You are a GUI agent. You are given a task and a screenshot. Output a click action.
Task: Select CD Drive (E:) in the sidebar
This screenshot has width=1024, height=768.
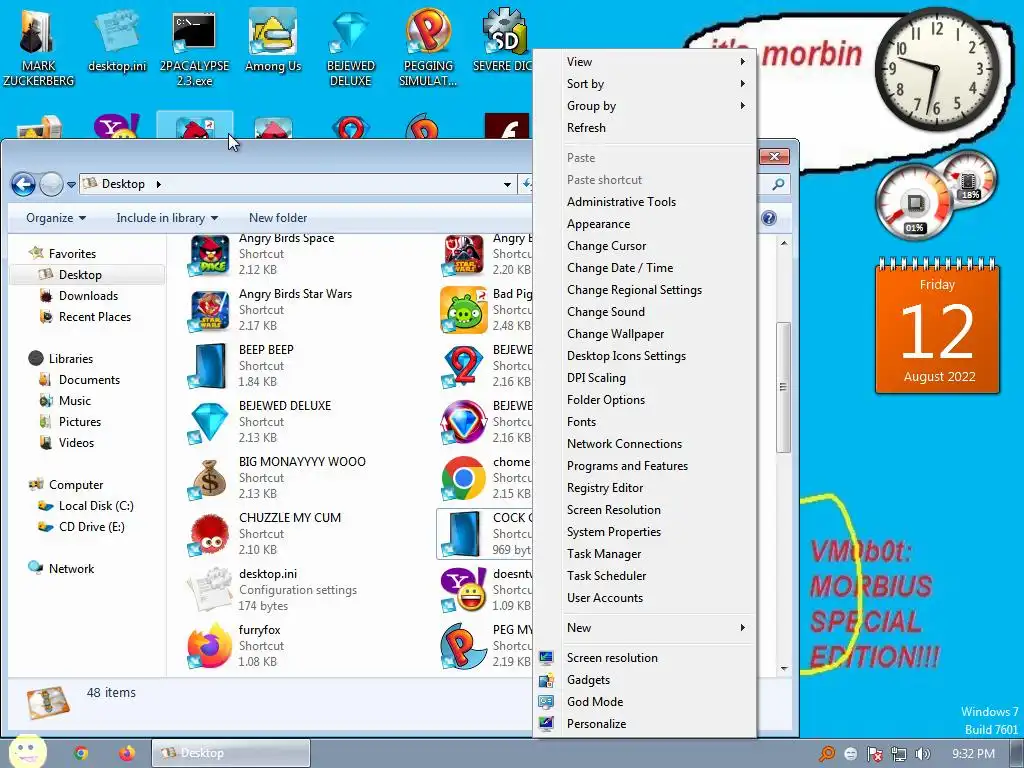91,526
